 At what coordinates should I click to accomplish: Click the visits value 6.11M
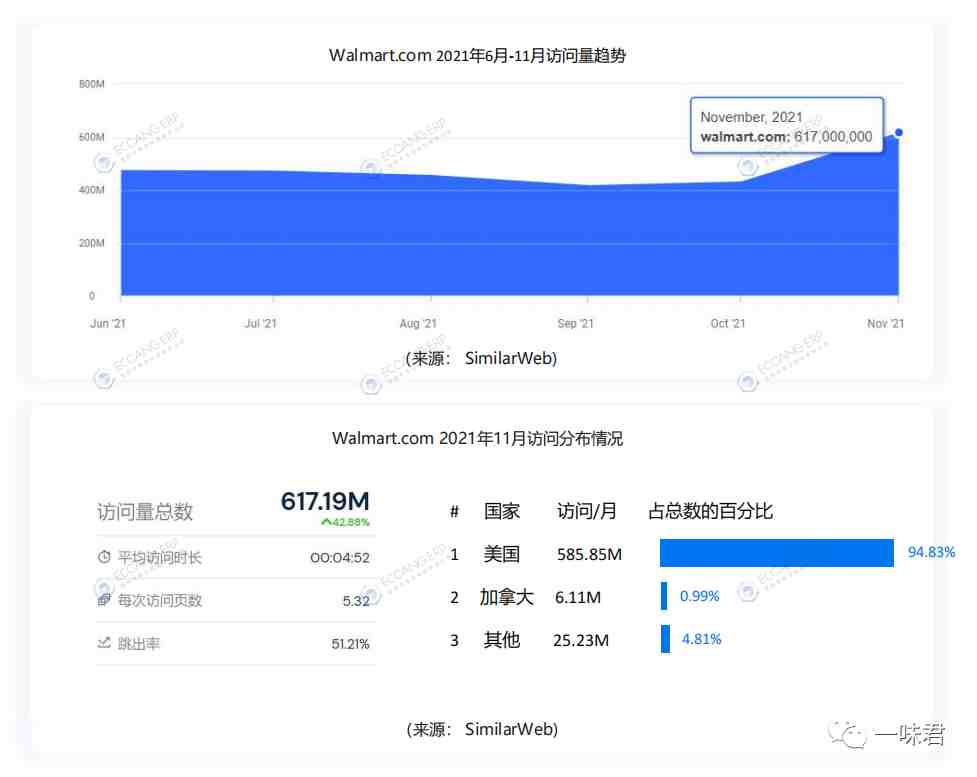tap(578, 598)
